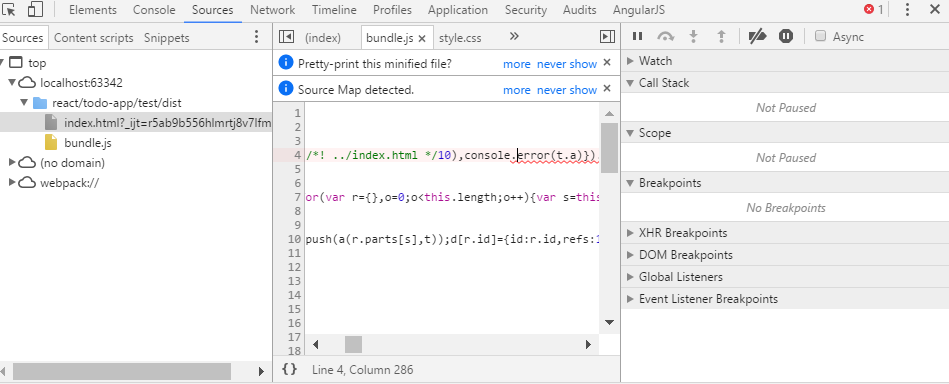Image resolution: width=949 pixels, height=384 pixels.
Task: Select the Snippets navigator tab
Action: [x=166, y=38]
